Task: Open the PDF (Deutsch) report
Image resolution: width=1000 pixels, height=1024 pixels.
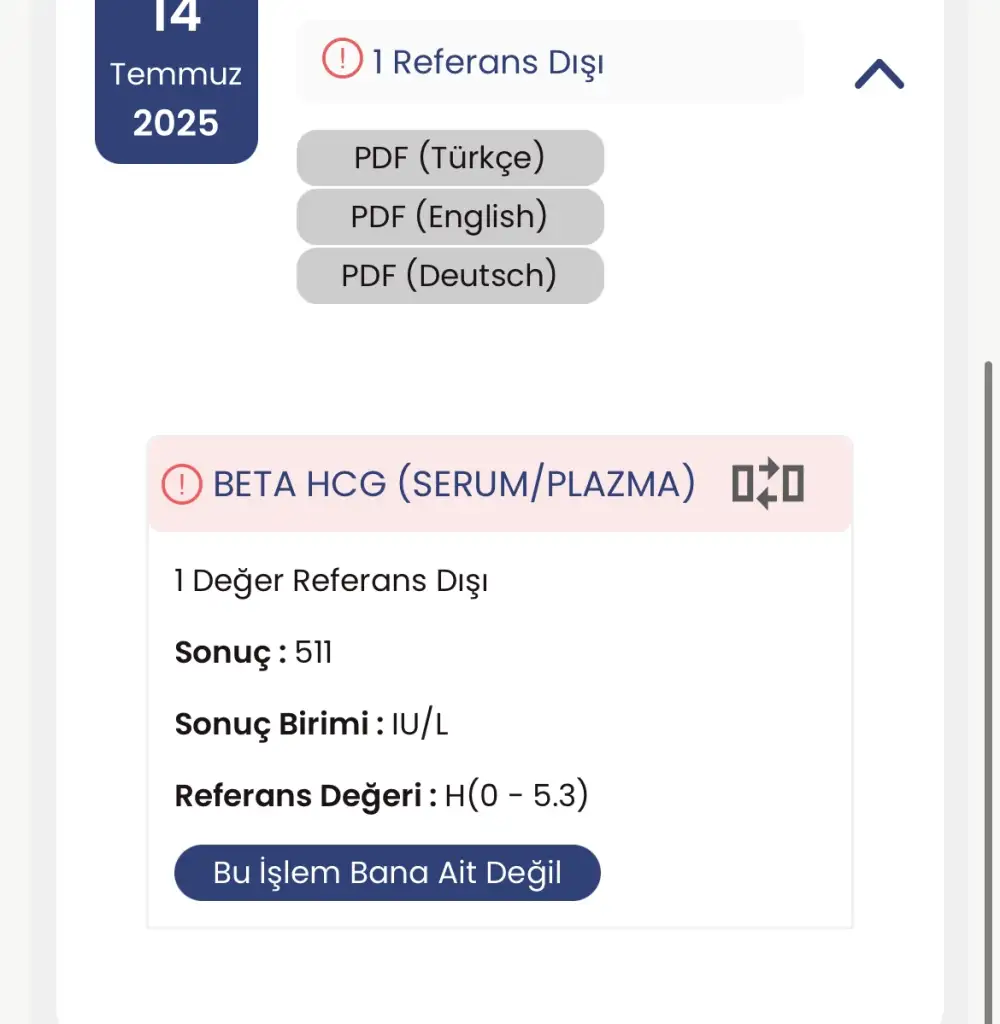Action: pos(450,275)
